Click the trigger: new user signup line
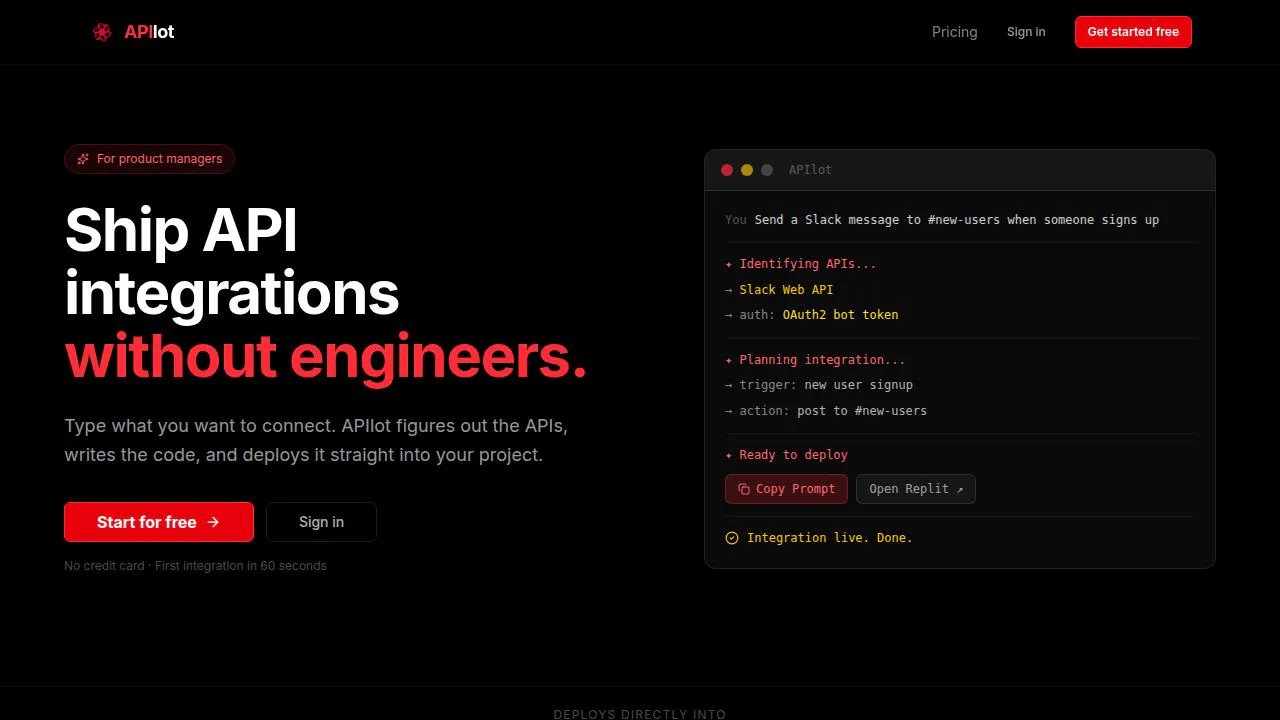The image size is (1280, 720). (x=819, y=385)
